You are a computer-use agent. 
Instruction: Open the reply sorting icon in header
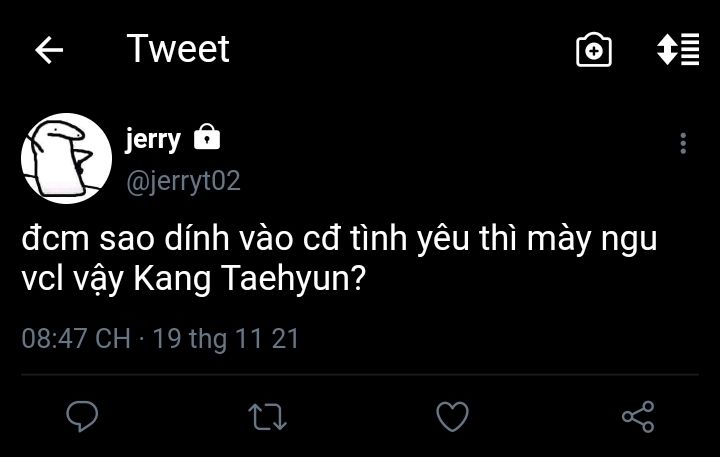click(x=677, y=51)
